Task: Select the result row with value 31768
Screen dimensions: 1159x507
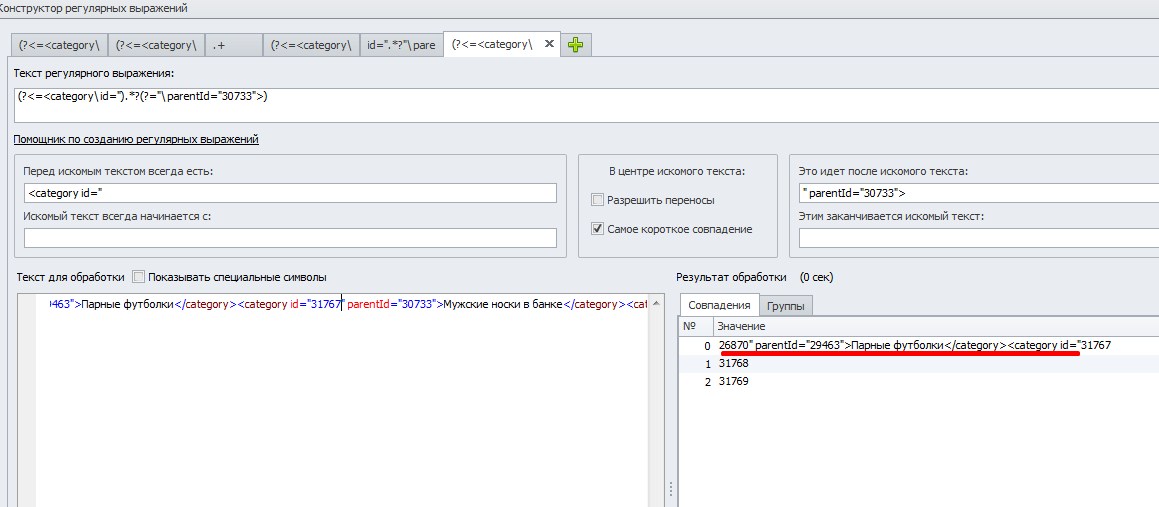Action: tap(734, 364)
